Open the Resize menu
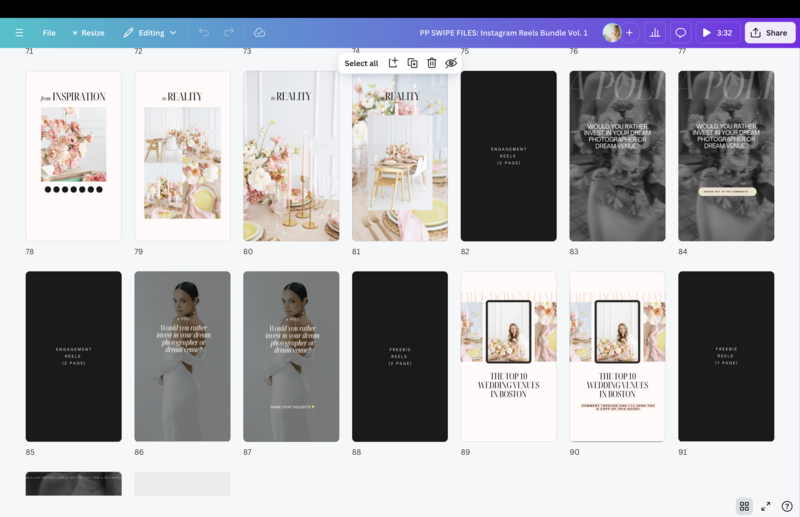800x517 pixels. pos(87,33)
